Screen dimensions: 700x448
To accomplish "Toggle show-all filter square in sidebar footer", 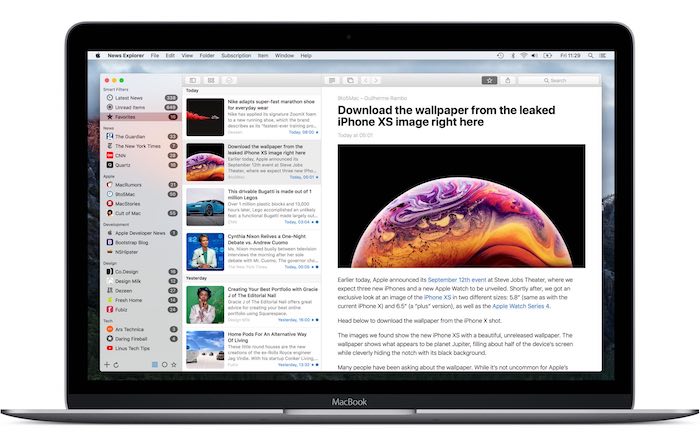I will coord(154,365).
